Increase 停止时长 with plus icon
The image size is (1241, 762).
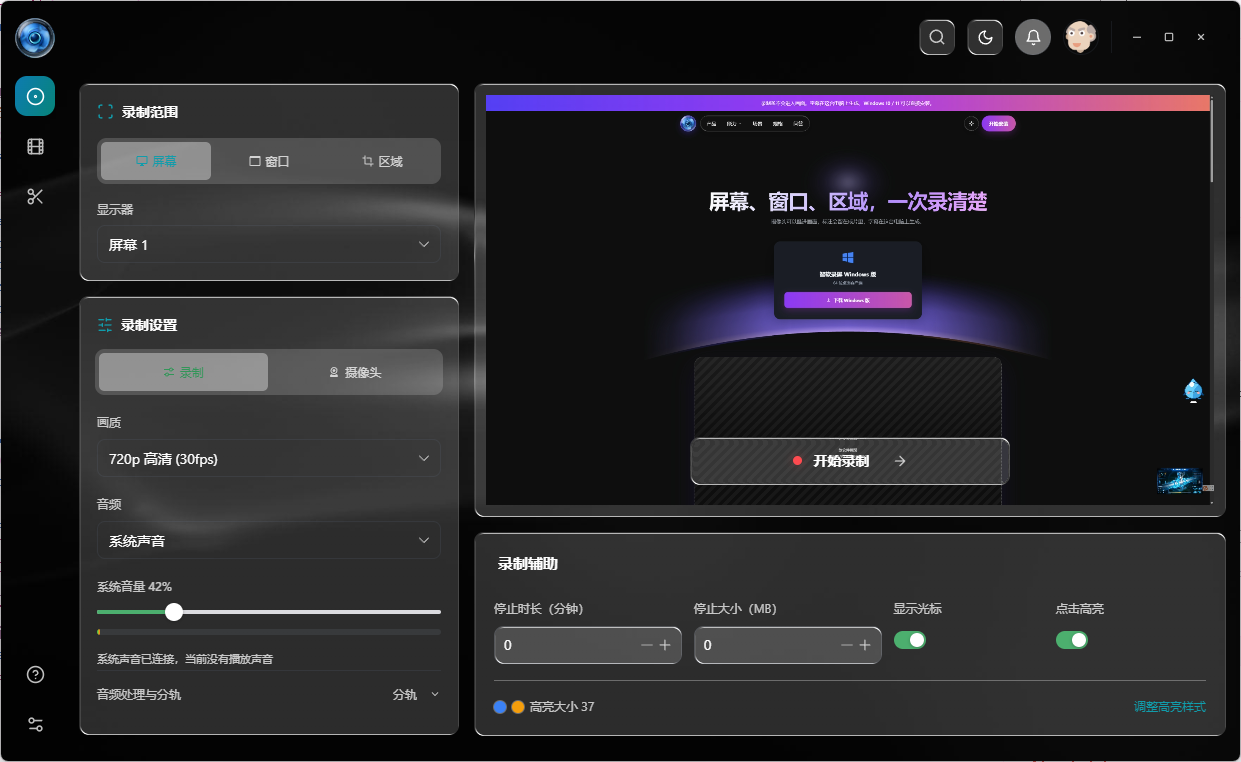pos(665,645)
